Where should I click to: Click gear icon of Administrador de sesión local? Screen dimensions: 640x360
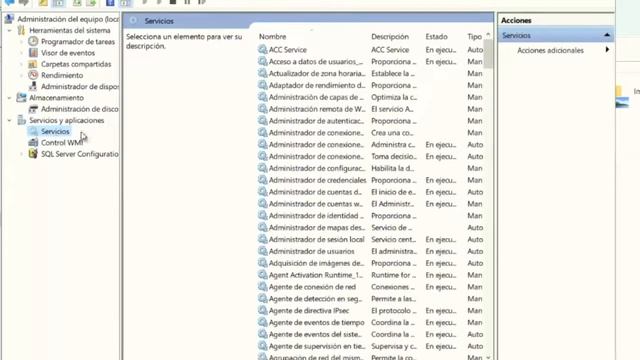262,239
